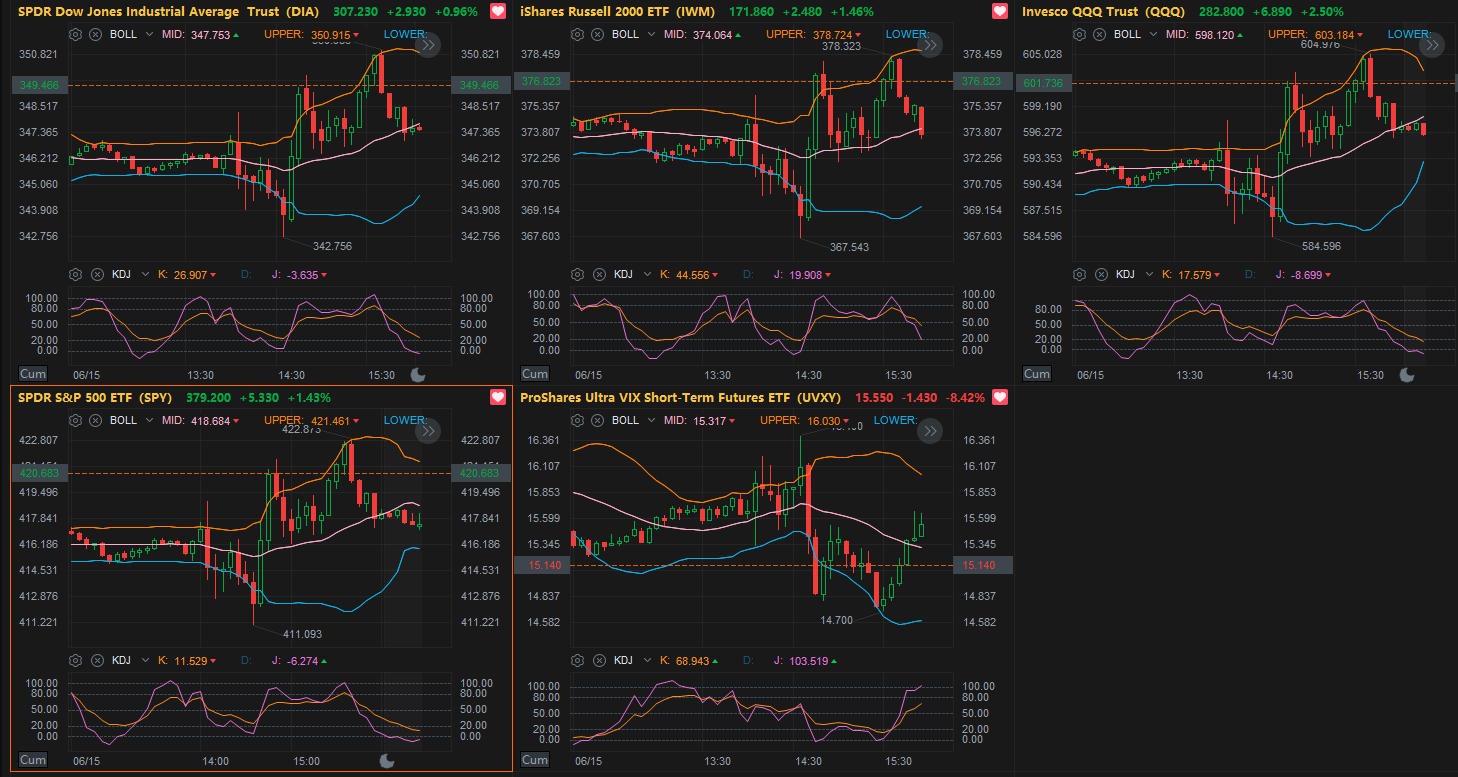Screen dimensions: 1458x777
Task: Remove KDJ indicator from the UVXY chart
Action: pos(599,660)
